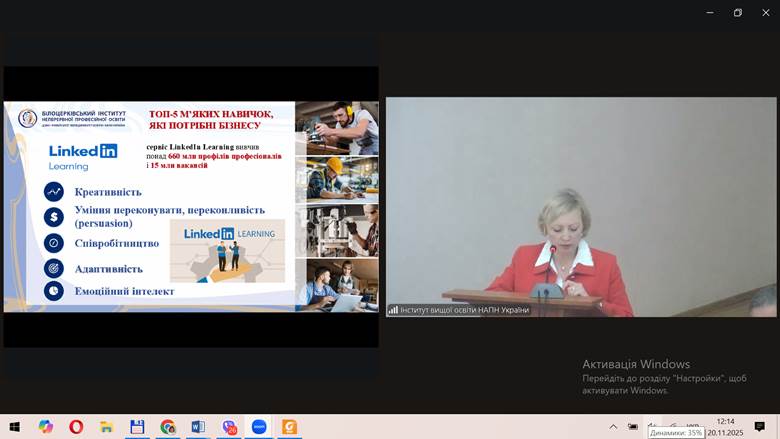The image size is (780, 439).
Task: Open the speaker volume control in the tray
Action: click(x=652, y=426)
